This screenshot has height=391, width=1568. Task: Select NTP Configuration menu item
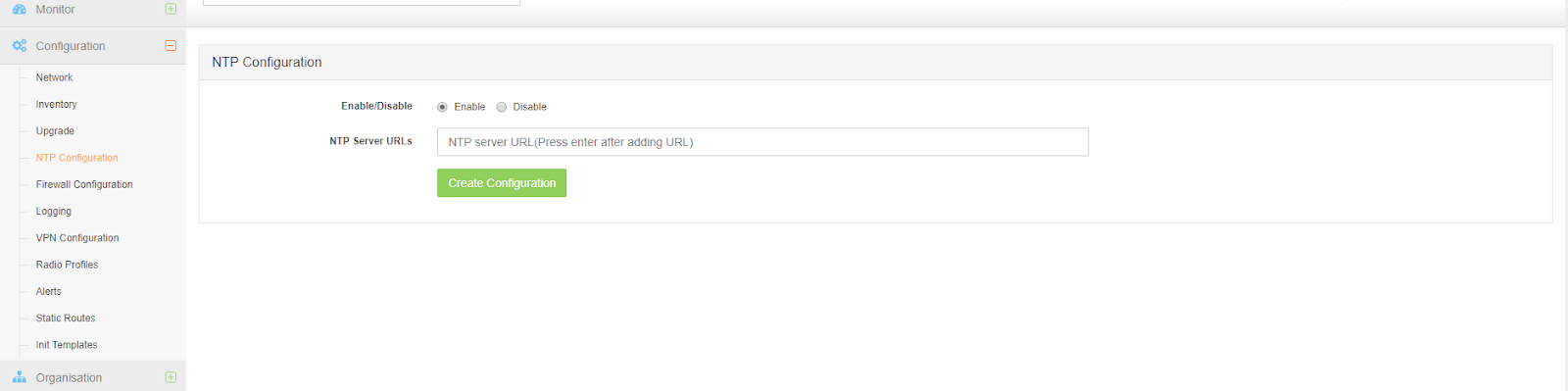76,158
